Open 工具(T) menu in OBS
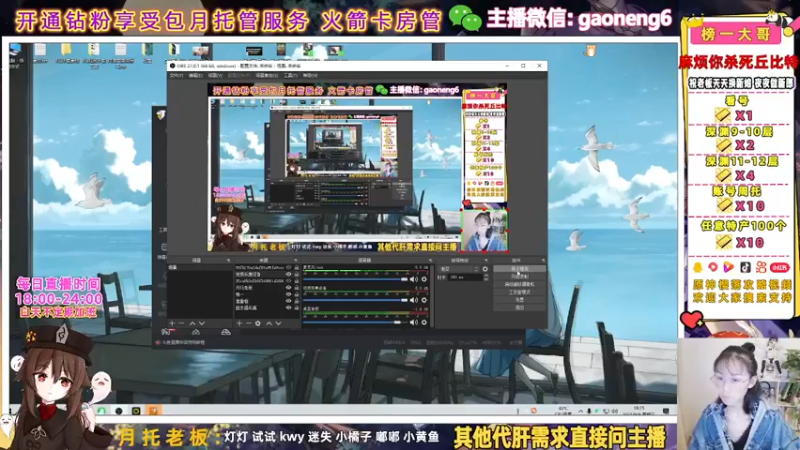 click(x=290, y=76)
